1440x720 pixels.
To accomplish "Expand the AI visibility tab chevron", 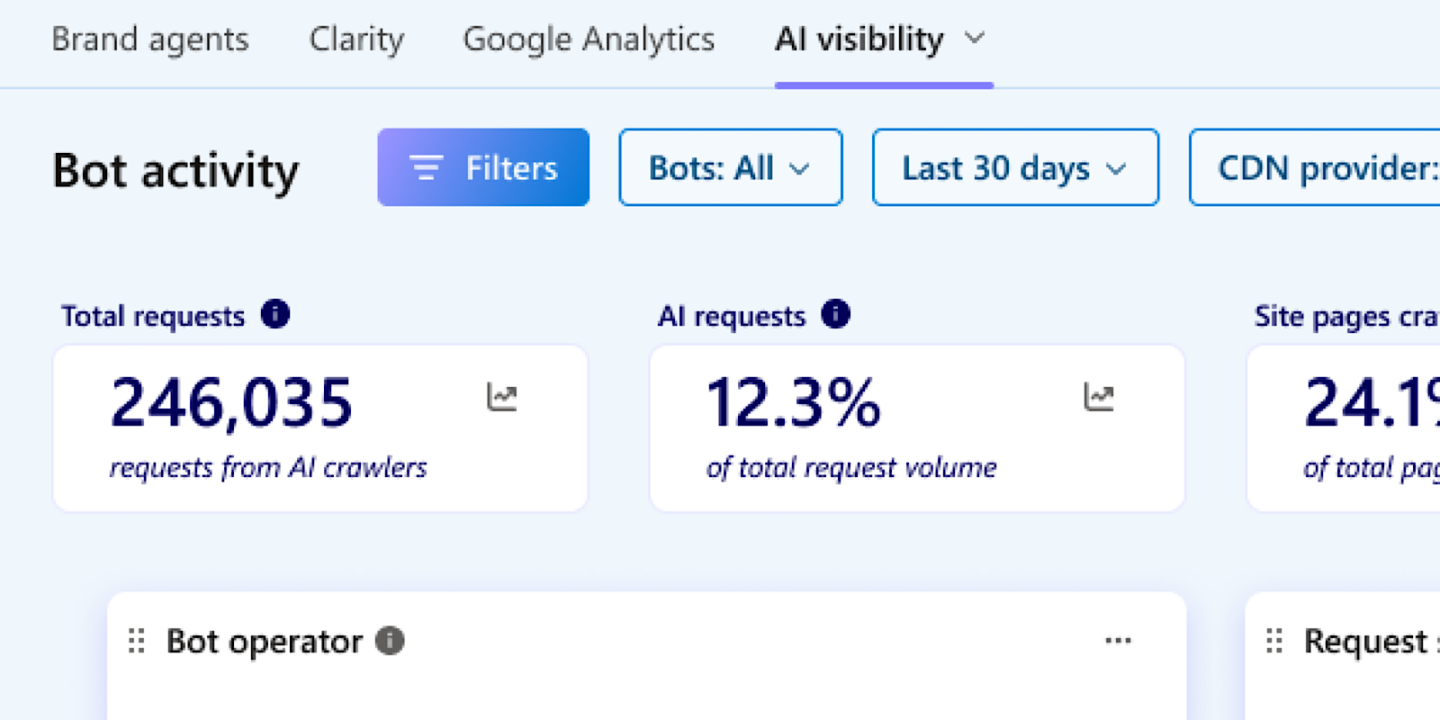I will click(974, 39).
